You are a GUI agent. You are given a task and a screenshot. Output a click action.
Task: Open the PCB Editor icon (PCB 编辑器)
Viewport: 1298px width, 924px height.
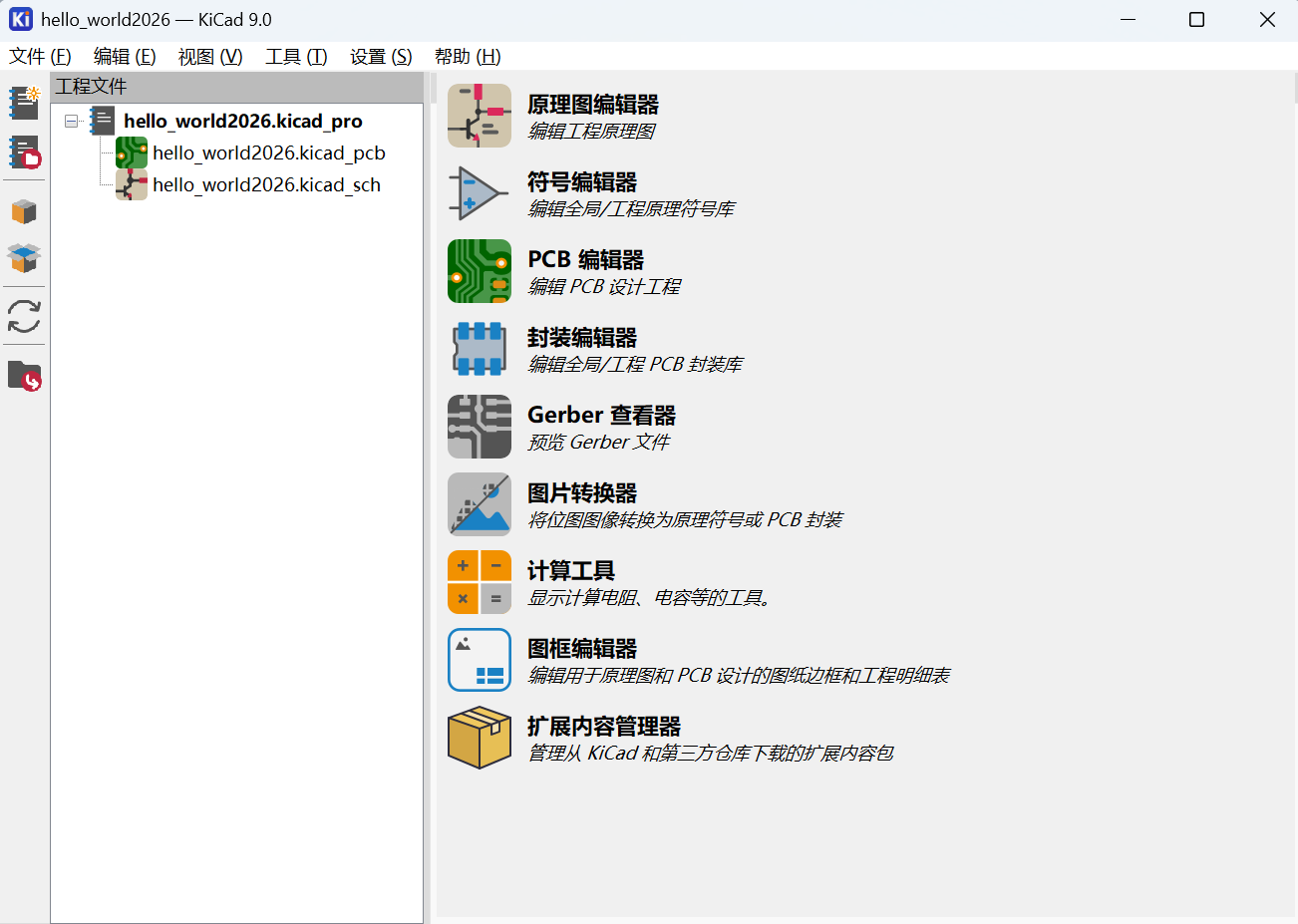tap(480, 271)
